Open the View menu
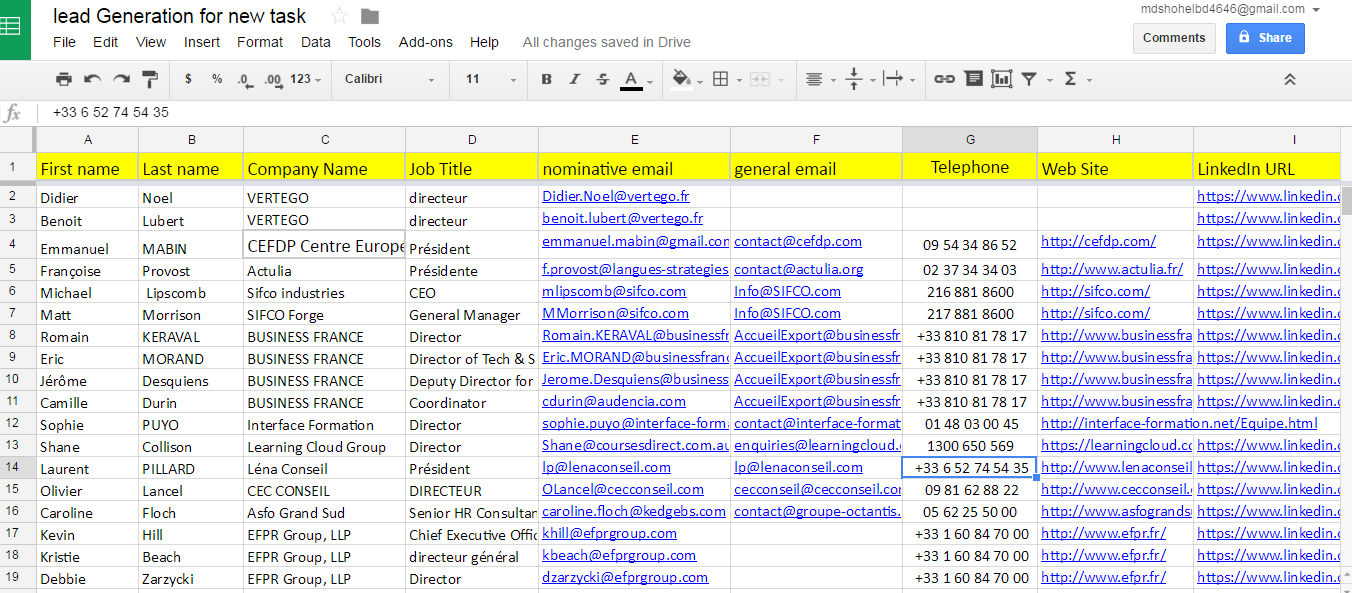The image size is (1352, 593). coord(151,42)
